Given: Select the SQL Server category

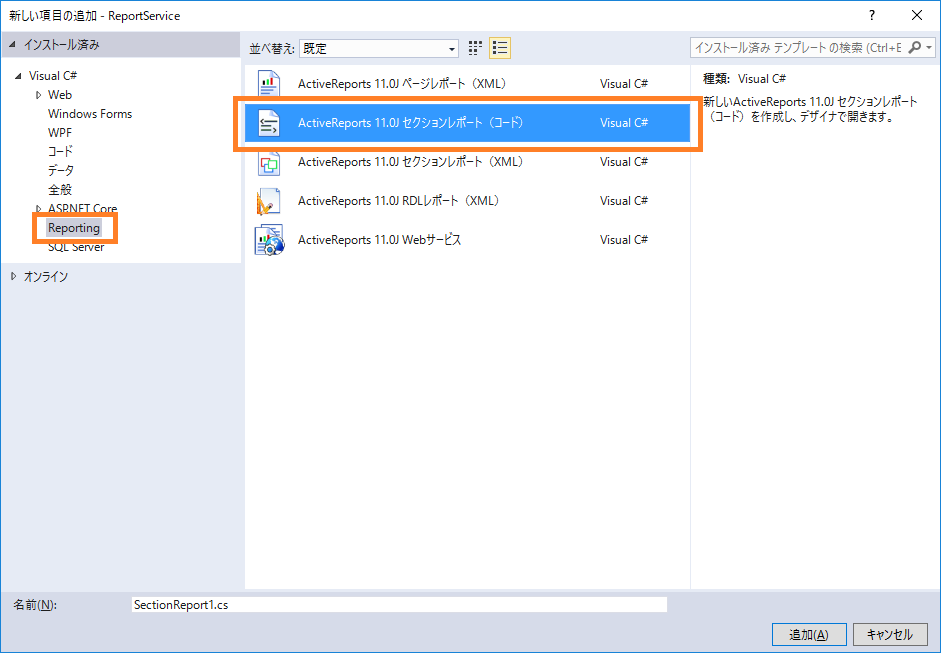Looking at the screenshot, I should pos(76,247).
